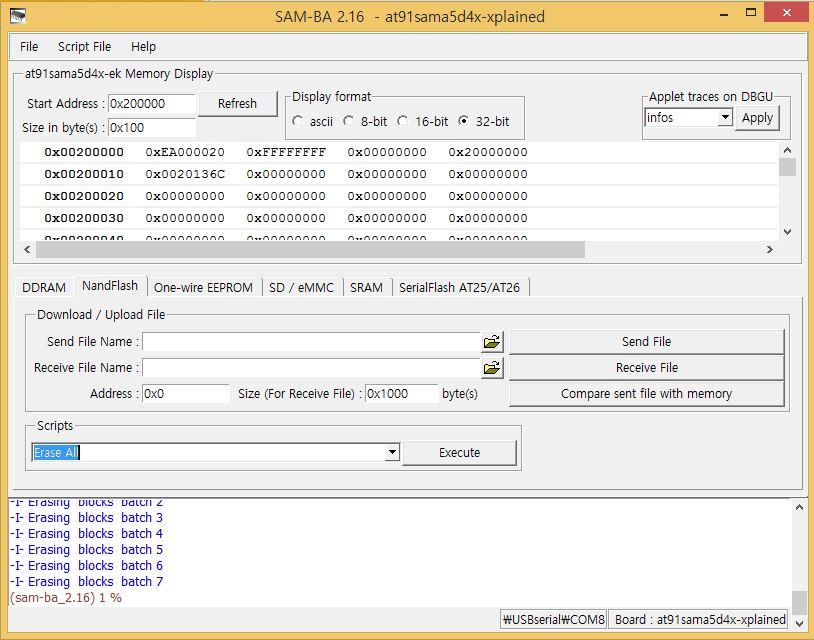Apply the applet traces setting

click(757, 118)
